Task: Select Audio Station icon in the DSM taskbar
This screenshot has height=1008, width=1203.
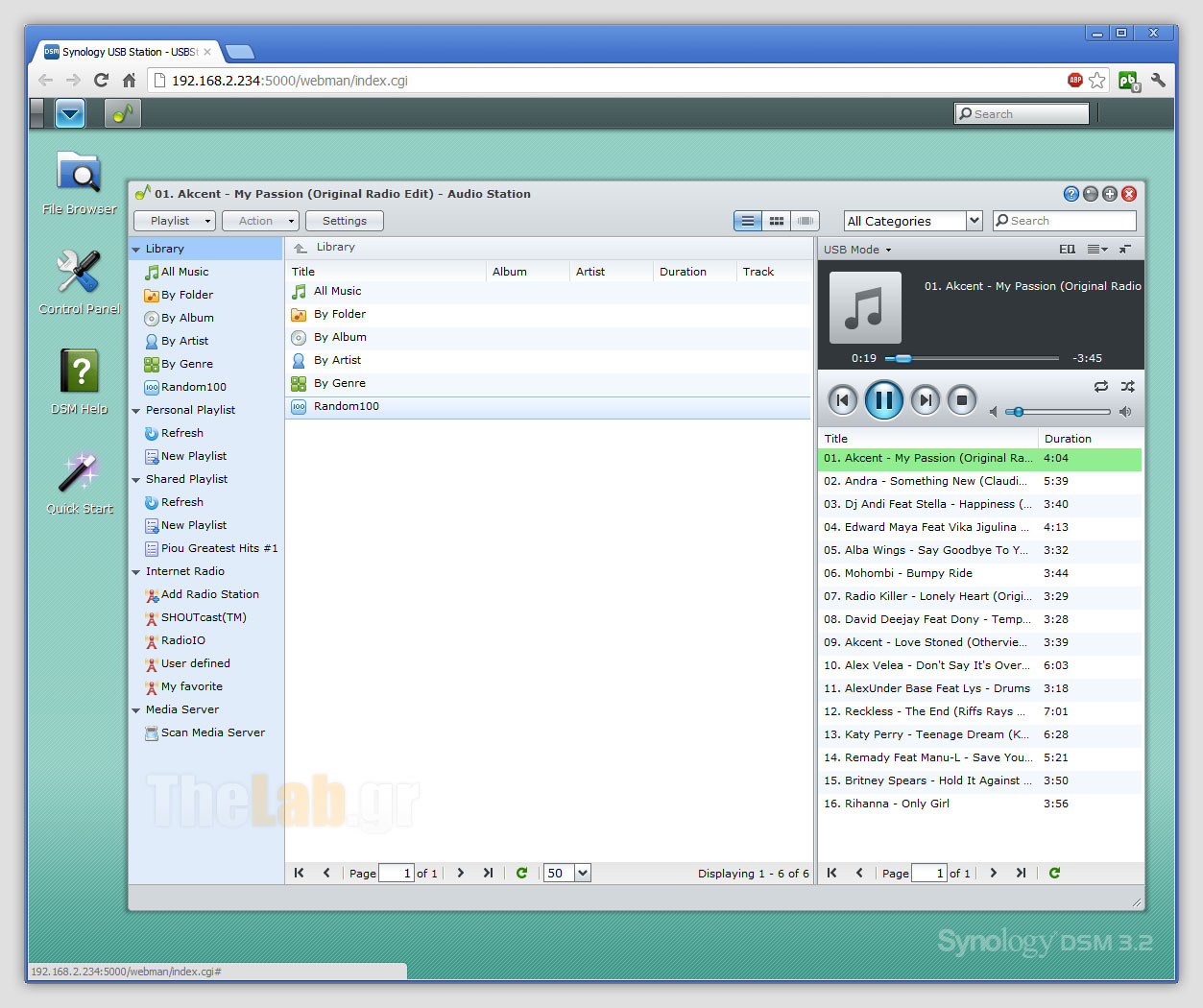Action: (122, 113)
